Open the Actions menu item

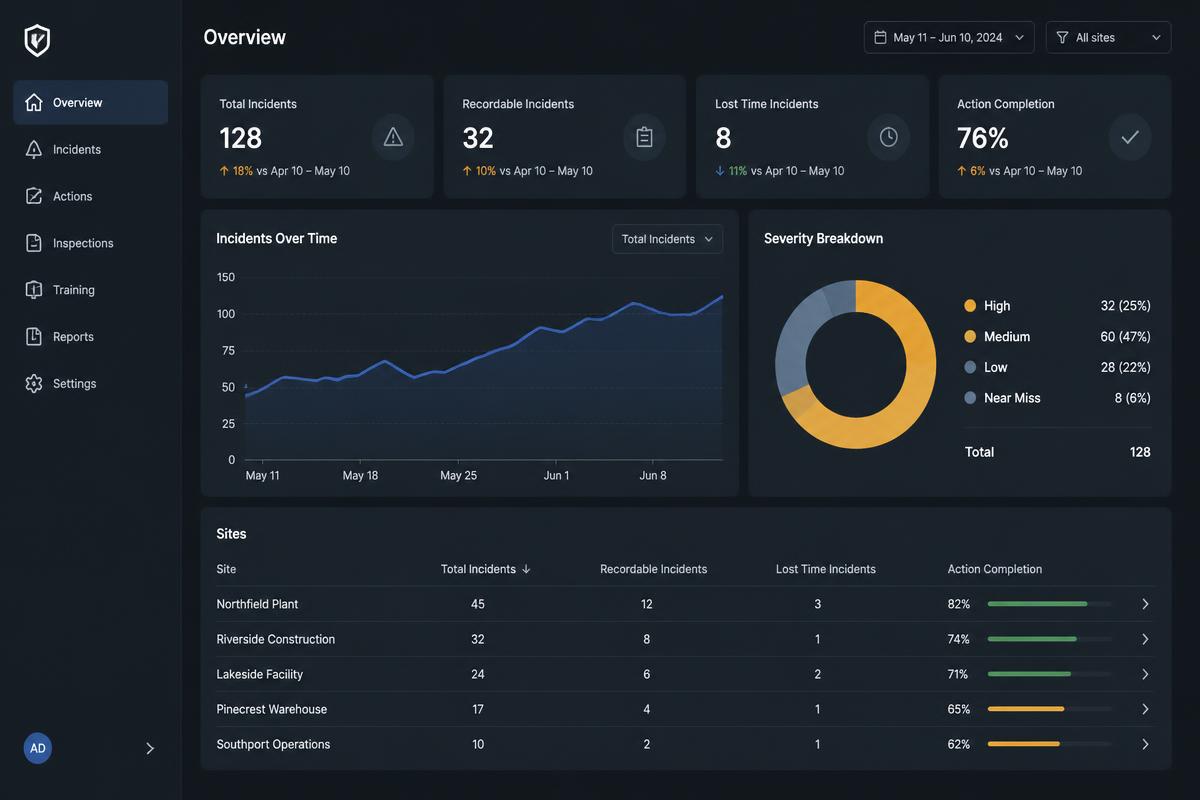tap(90, 196)
